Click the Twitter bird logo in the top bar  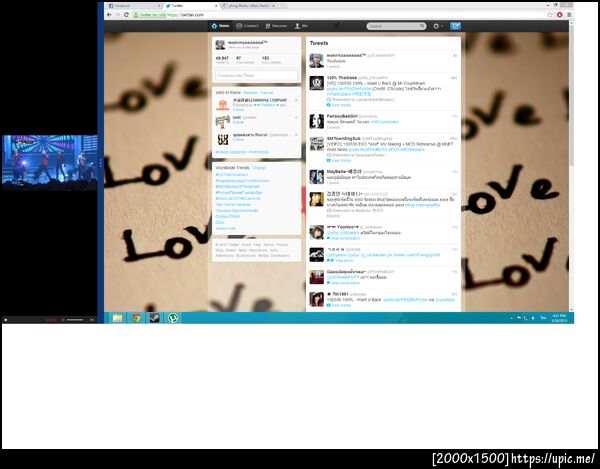tap(336, 26)
